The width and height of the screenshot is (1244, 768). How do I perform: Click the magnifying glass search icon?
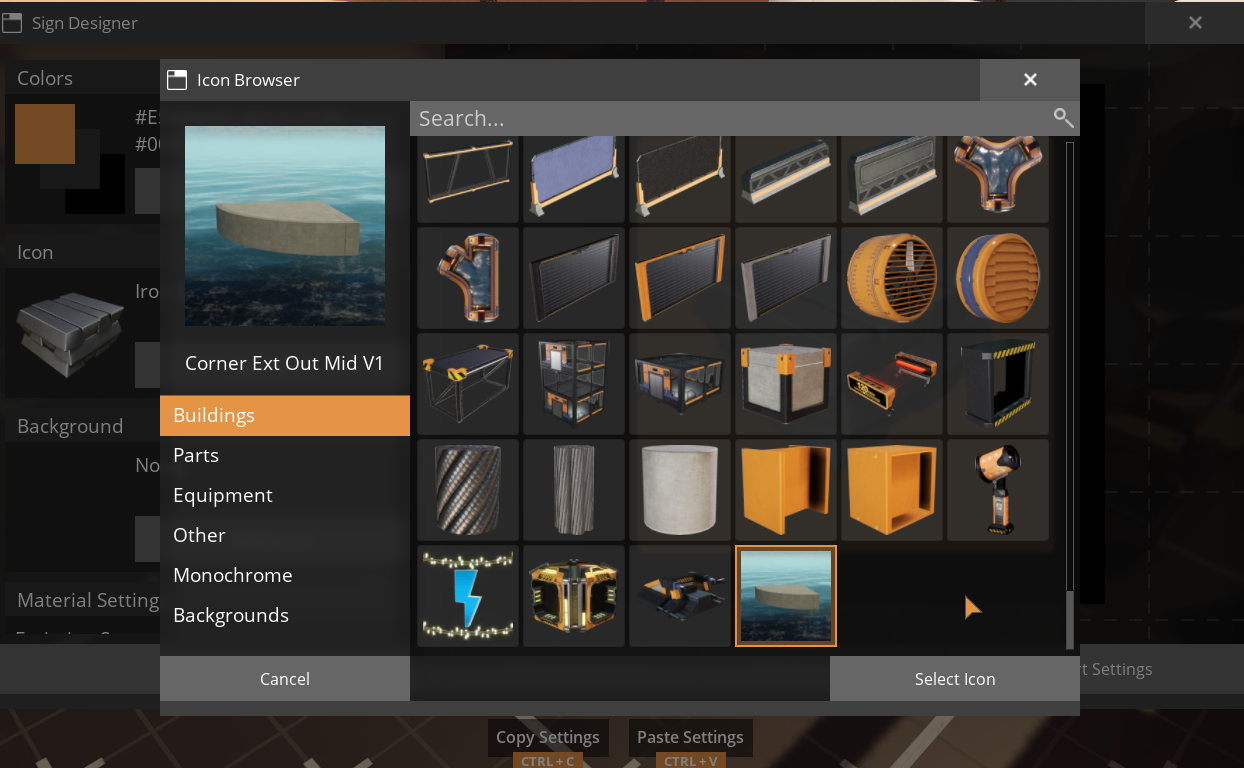(x=1064, y=118)
